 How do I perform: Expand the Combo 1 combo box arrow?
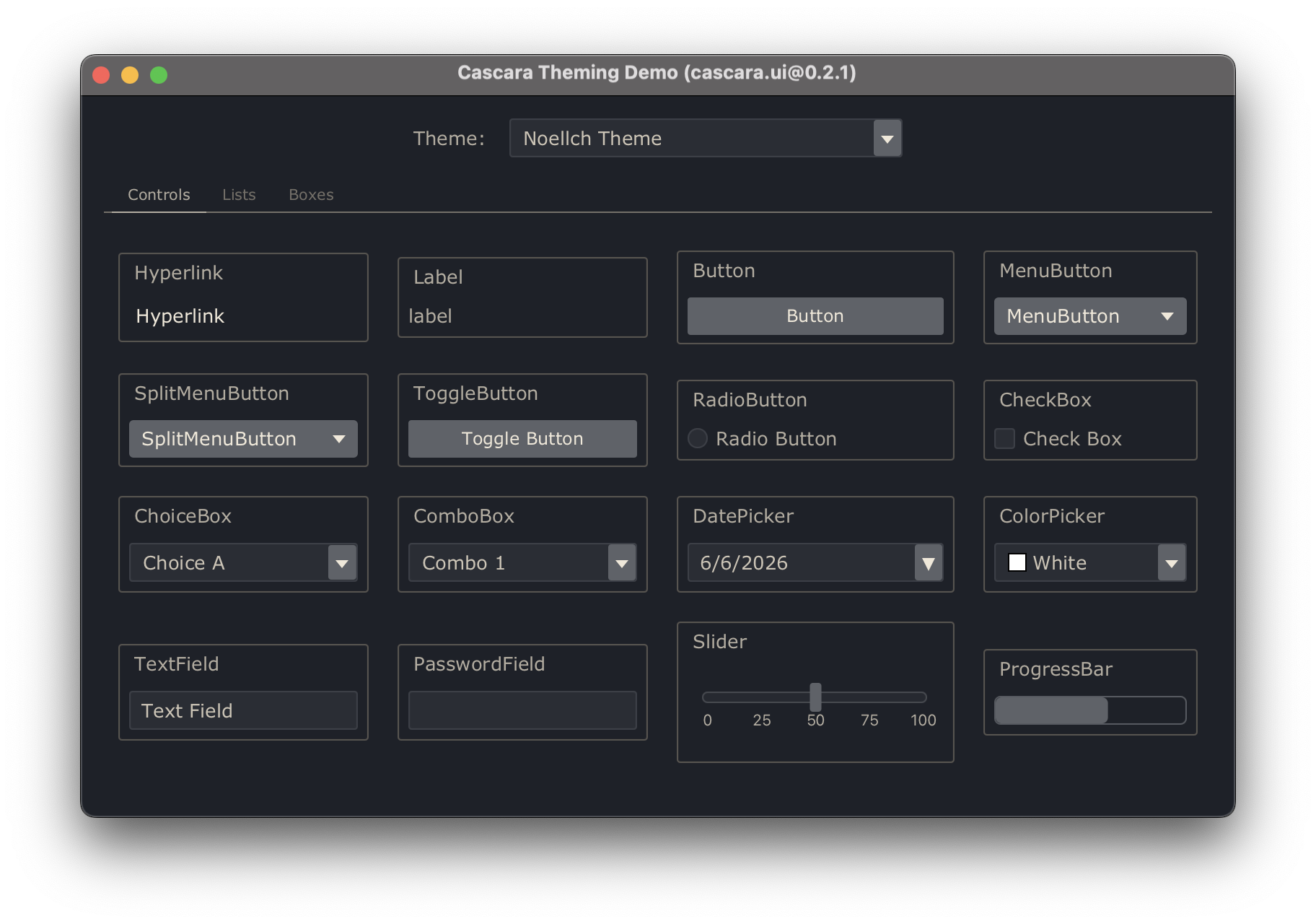coord(622,563)
